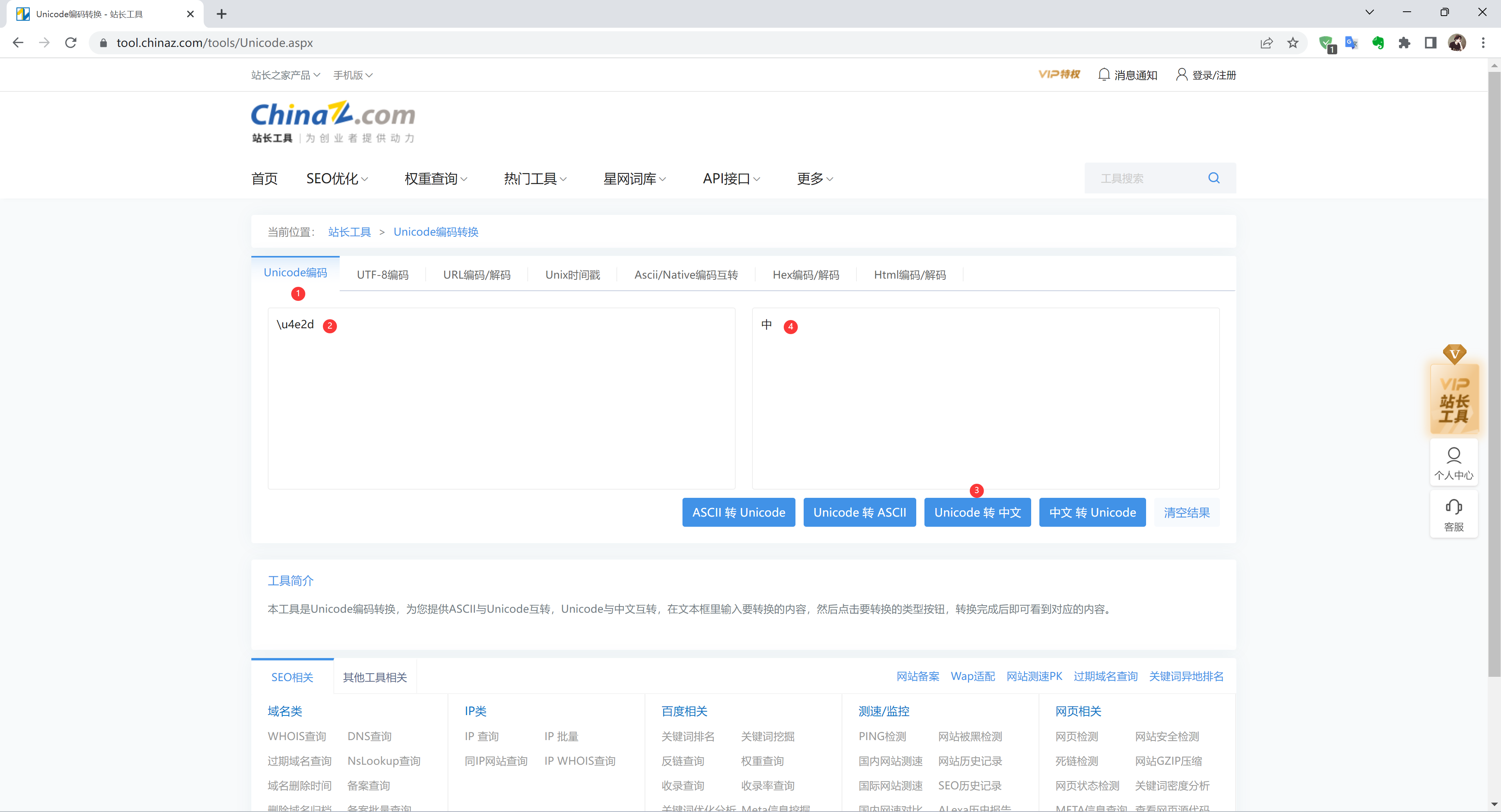
Task: Reload the page with refresh icon
Action: (x=70, y=43)
